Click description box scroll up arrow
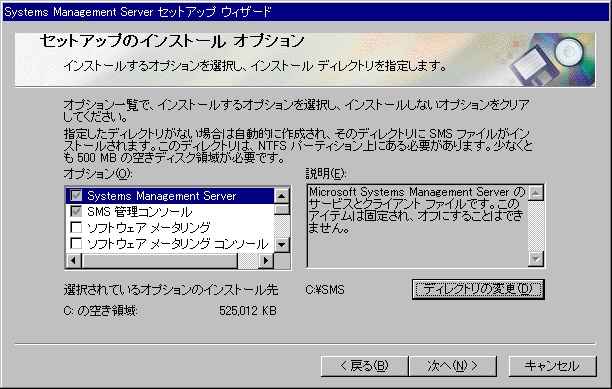This screenshot has width=612, height=389. [536, 193]
